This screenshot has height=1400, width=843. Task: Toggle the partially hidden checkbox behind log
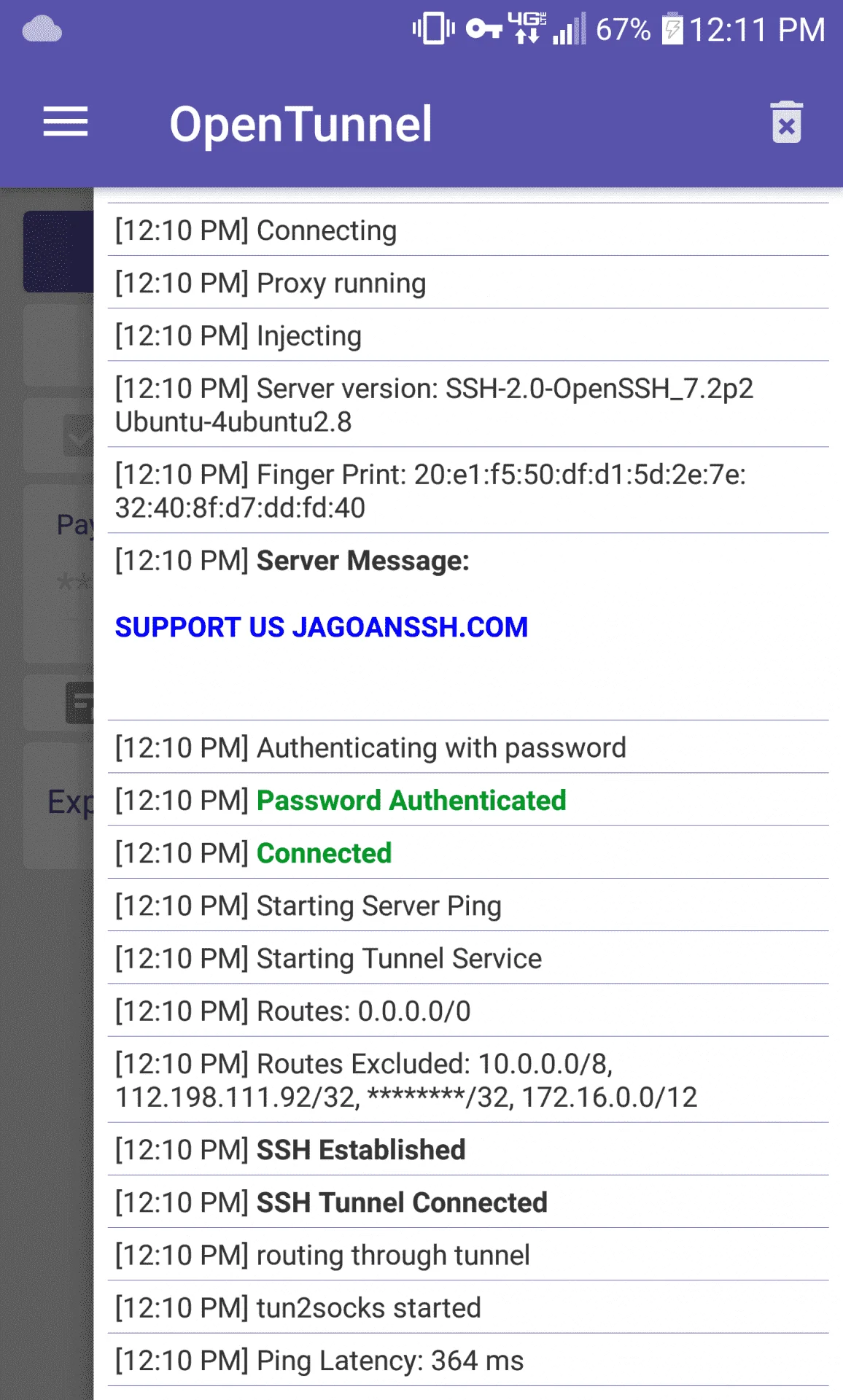click(78, 436)
